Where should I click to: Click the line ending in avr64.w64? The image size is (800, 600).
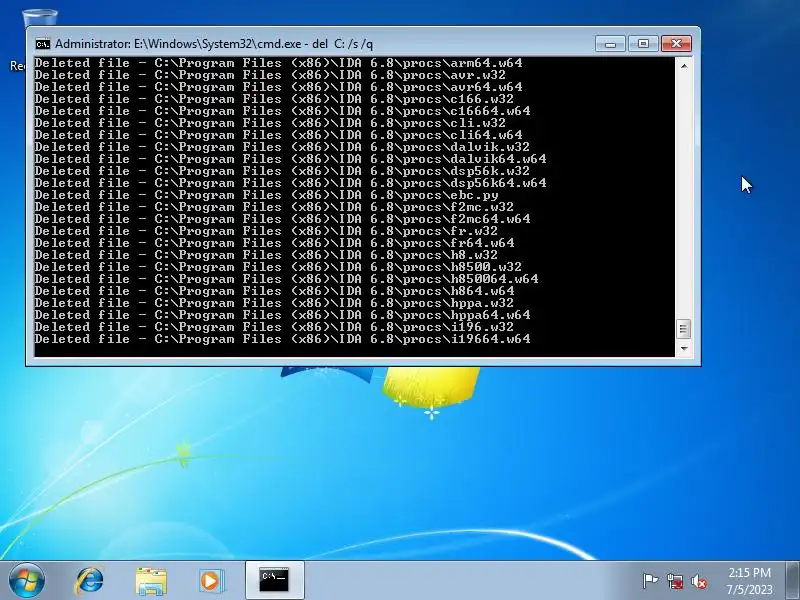click(279, 87)
